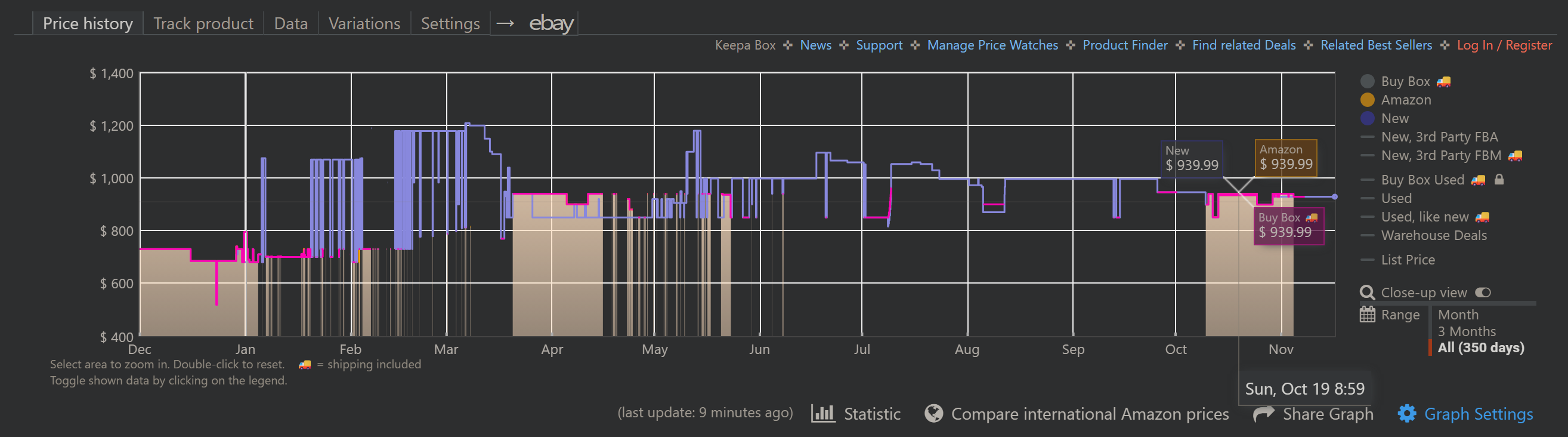Toggle the New, 3rd Party FBM series
The height and width of the screenshot is (437, 1568).
pos(1441,155)
